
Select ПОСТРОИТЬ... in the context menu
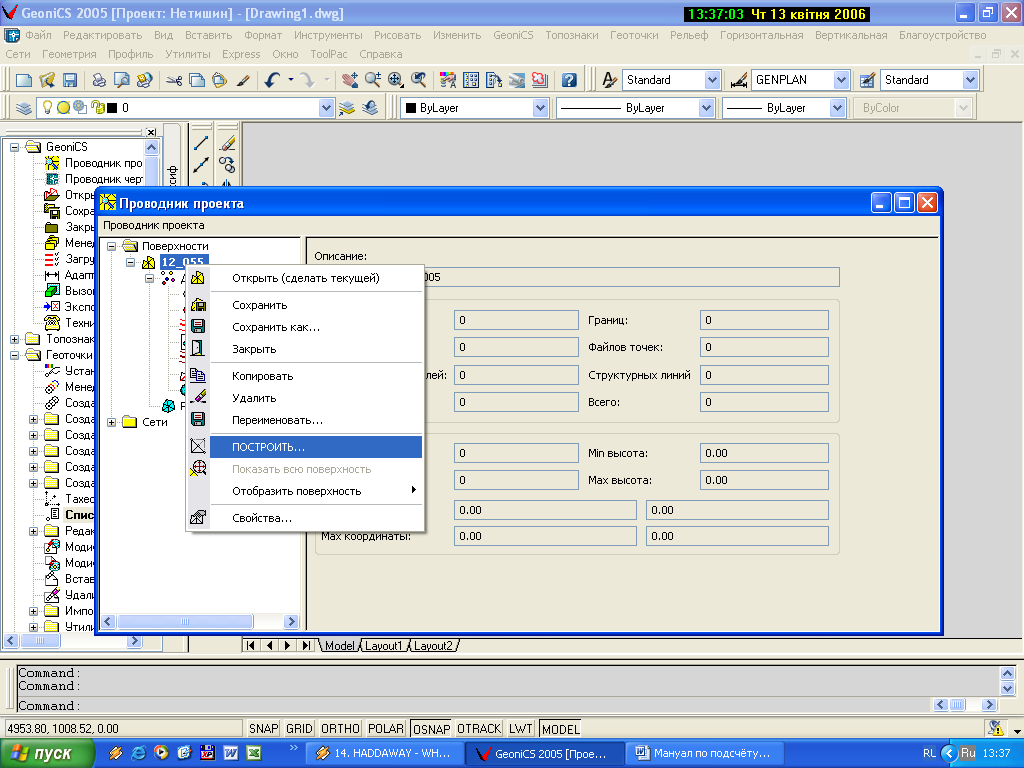[x=268, y=447]
